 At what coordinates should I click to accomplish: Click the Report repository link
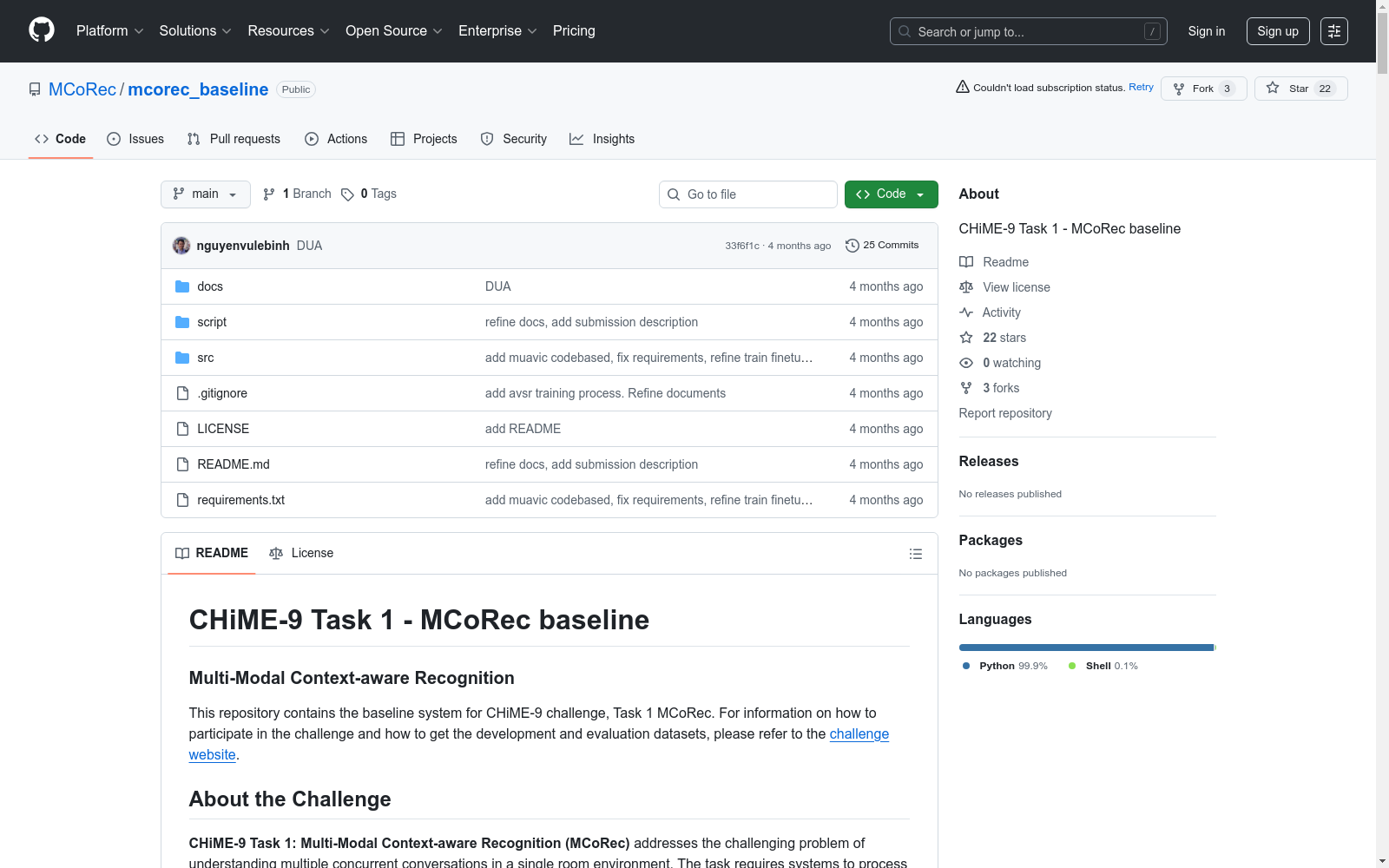click(1005, 413)
